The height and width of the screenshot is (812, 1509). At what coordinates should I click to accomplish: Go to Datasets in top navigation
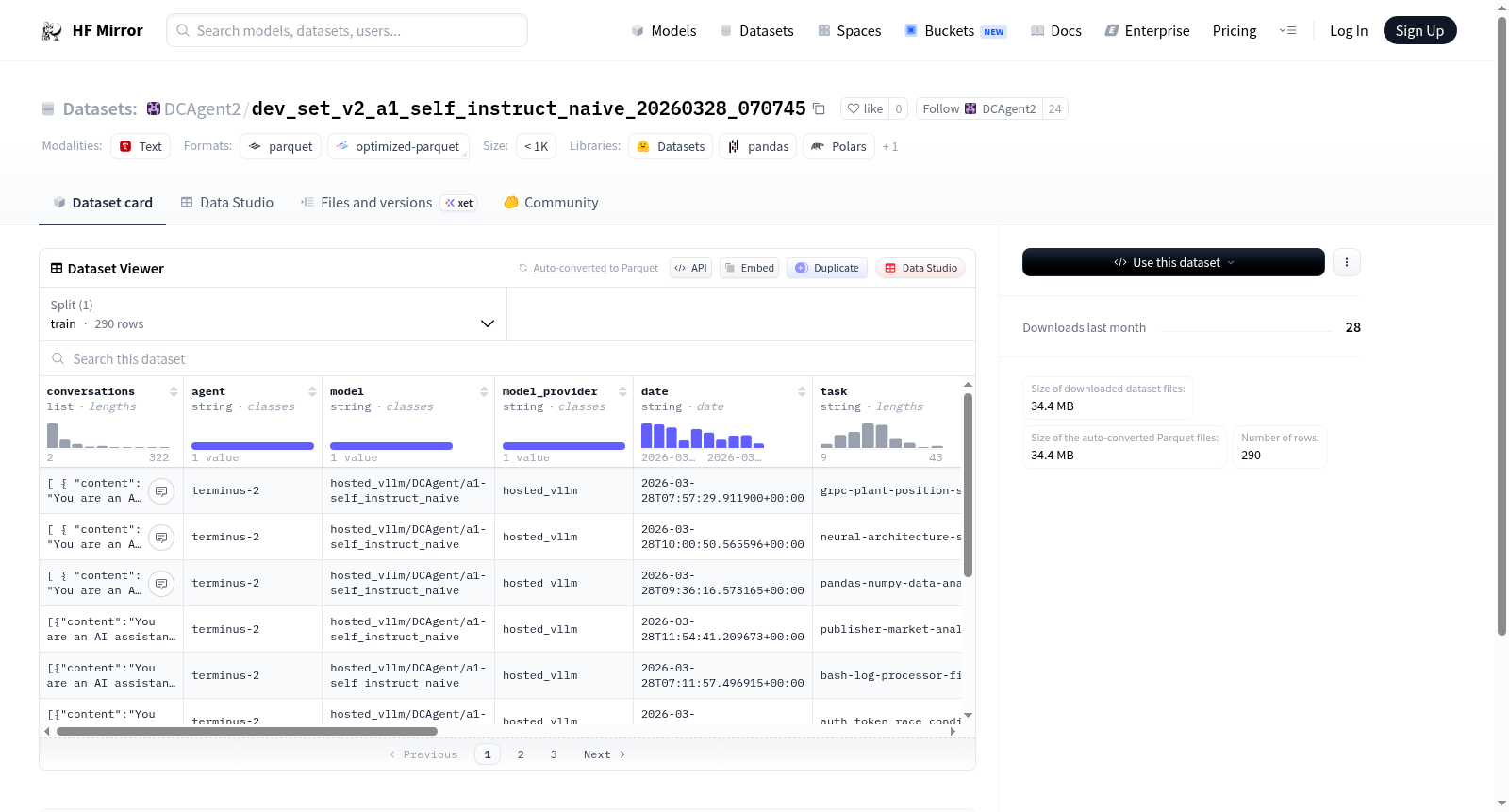[757, 31]
